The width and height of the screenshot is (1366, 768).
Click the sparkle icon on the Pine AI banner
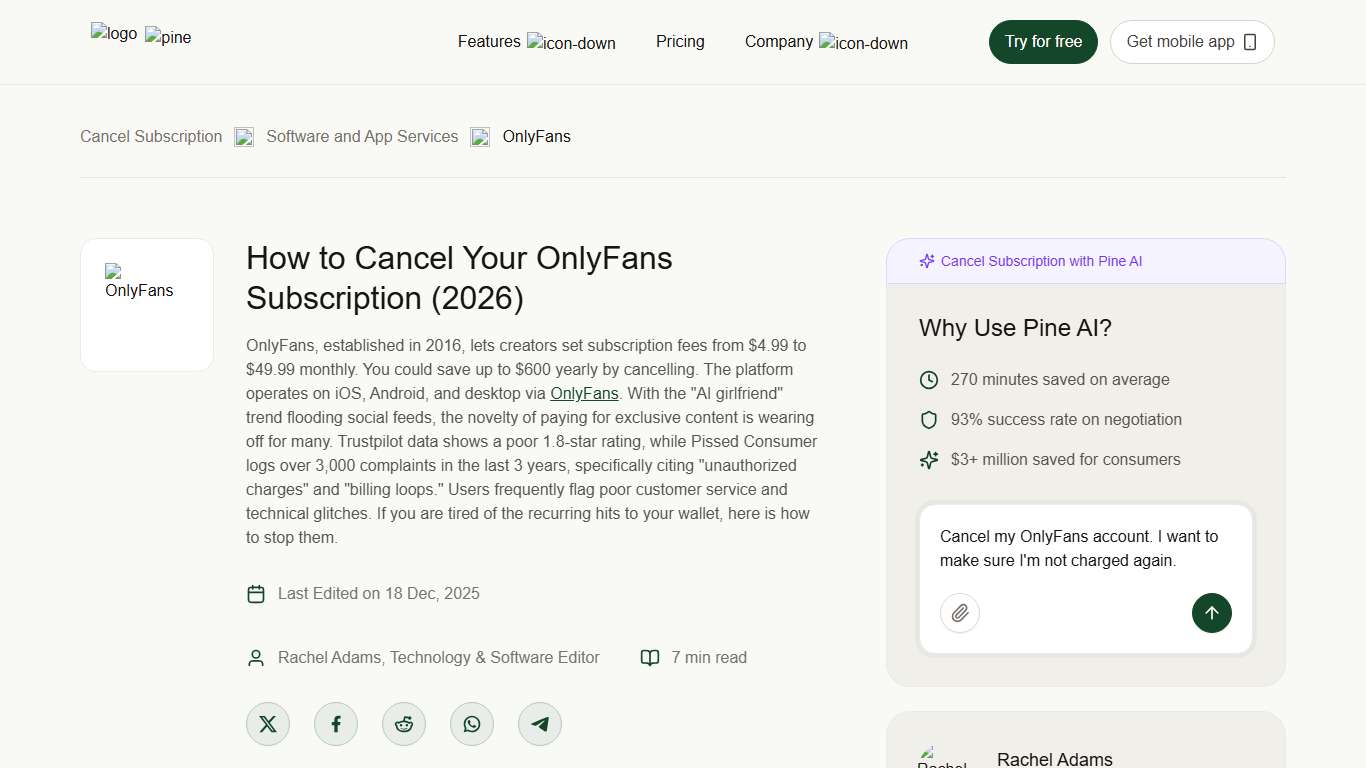[926, 261]
